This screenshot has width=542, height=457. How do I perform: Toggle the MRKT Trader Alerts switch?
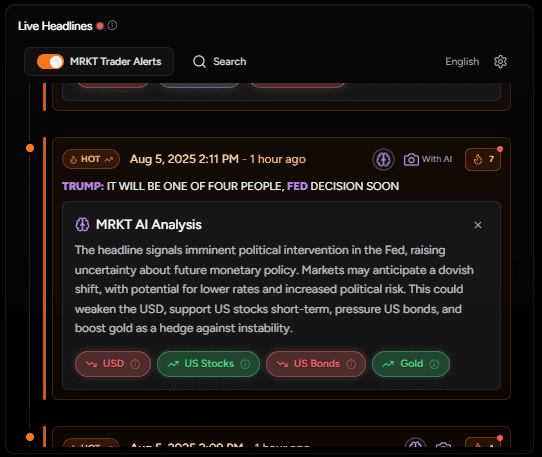(x=50, y=62)
